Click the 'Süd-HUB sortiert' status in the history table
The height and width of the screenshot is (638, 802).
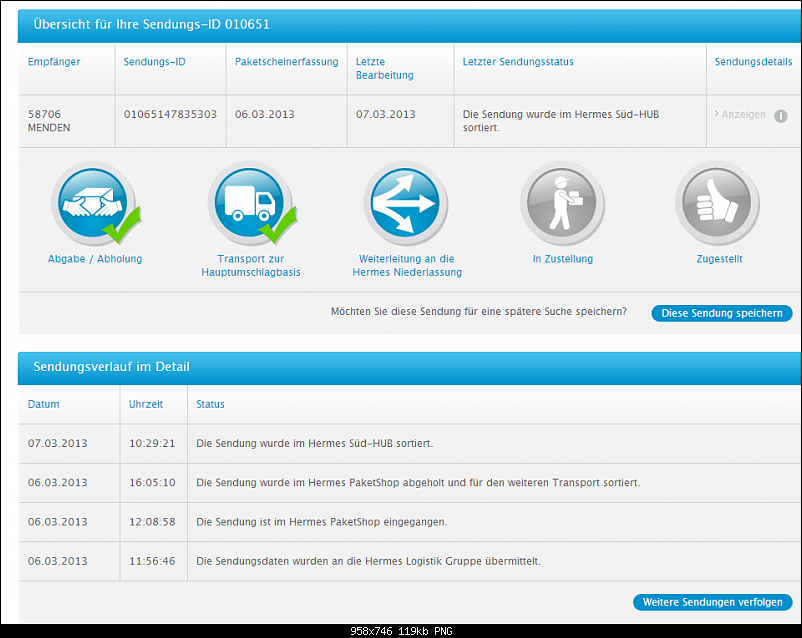click(x=315, y=443)
